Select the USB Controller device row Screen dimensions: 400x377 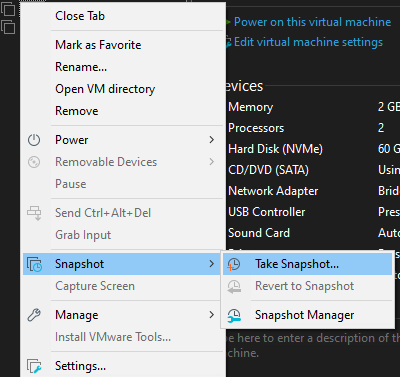tap(313, 212)
